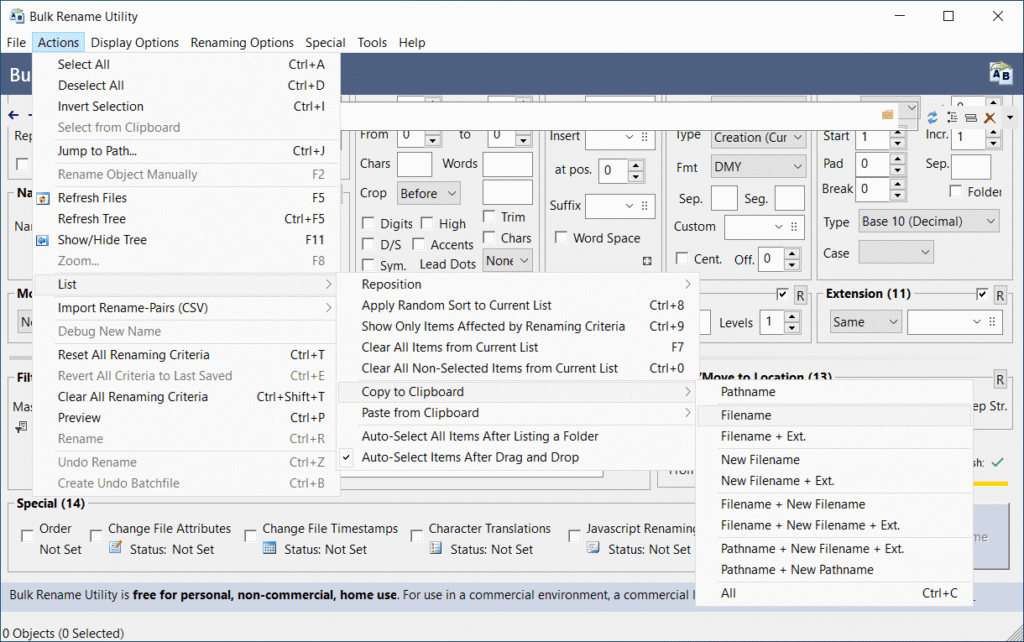This screenshot has height=642, width=1024.
Task: Click the R reset button beside Extension
Action: tap(1000, 295)
